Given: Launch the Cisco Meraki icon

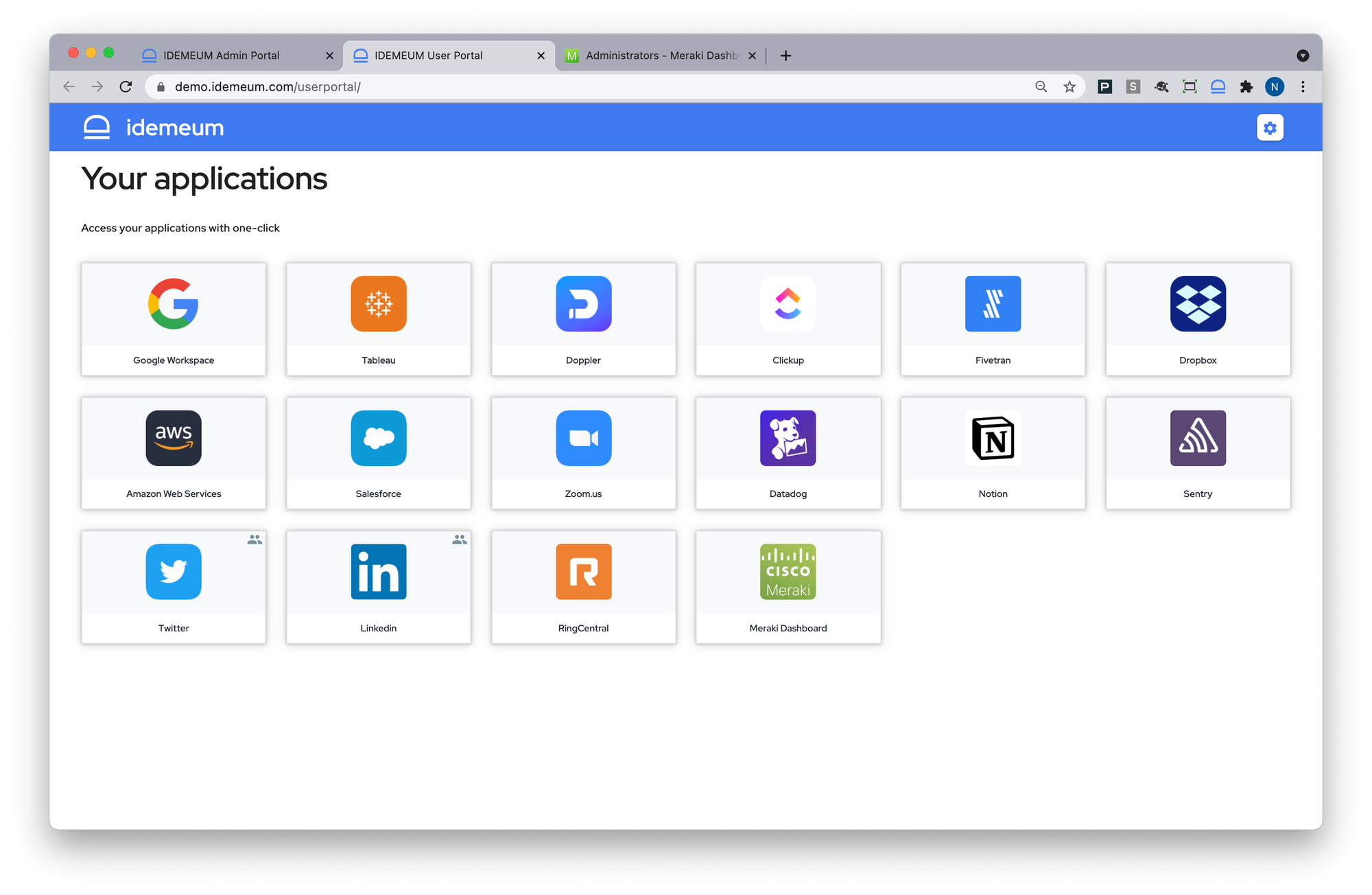Looking at the screenshot, I should (x=788, y=572).
